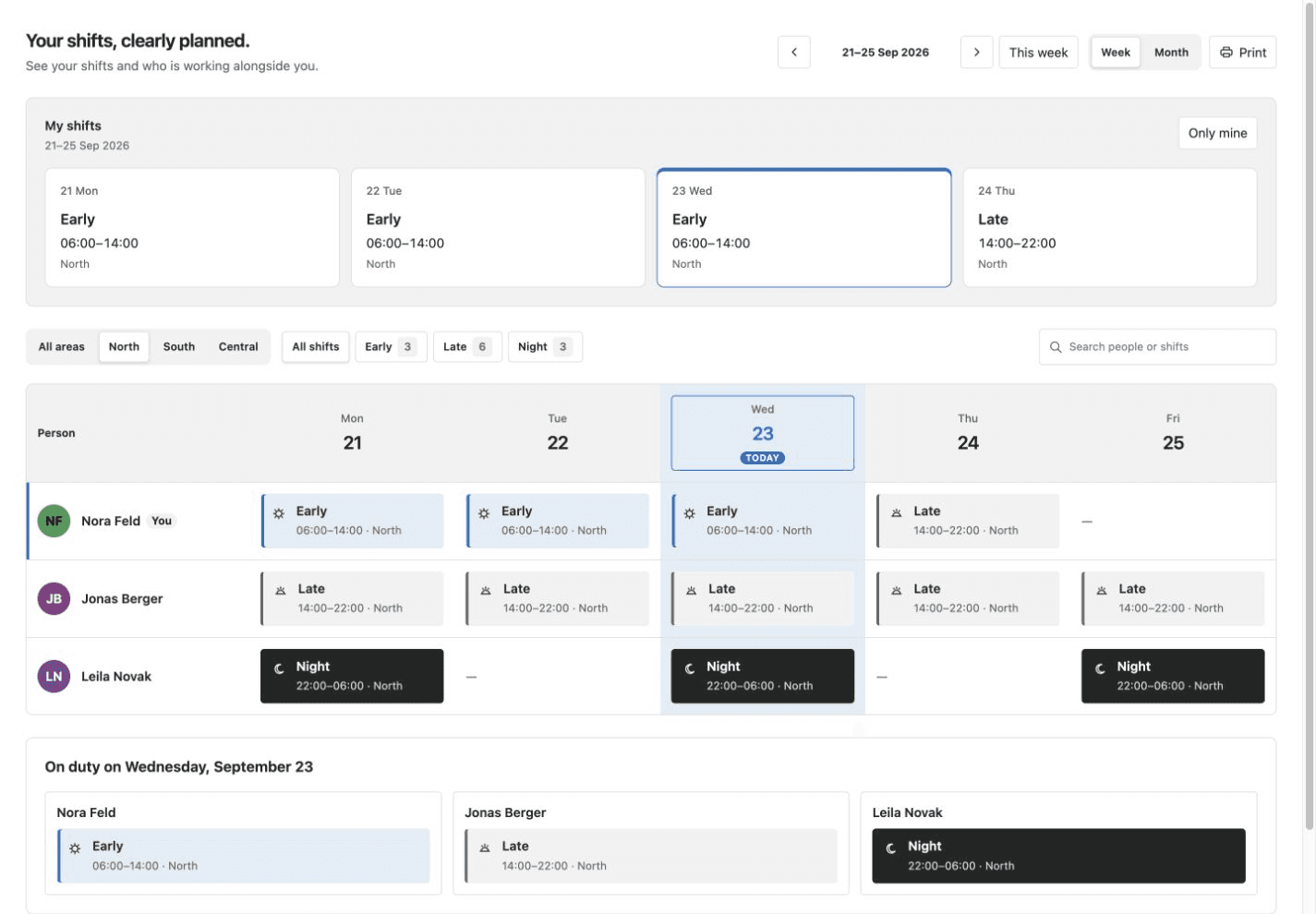The image size is (1316, 914).
Task: Open the 22 Tue Early shift card
Action: [498, 227]
